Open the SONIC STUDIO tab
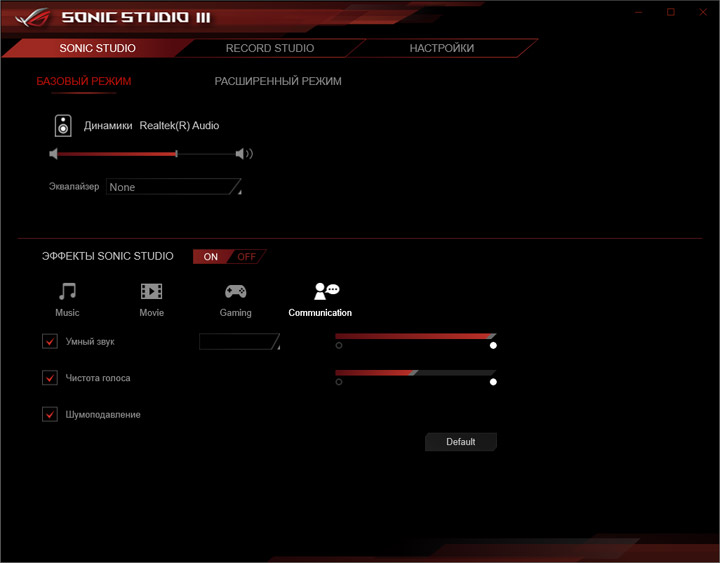This screenshot has width=720, height=563. [97, 48]
